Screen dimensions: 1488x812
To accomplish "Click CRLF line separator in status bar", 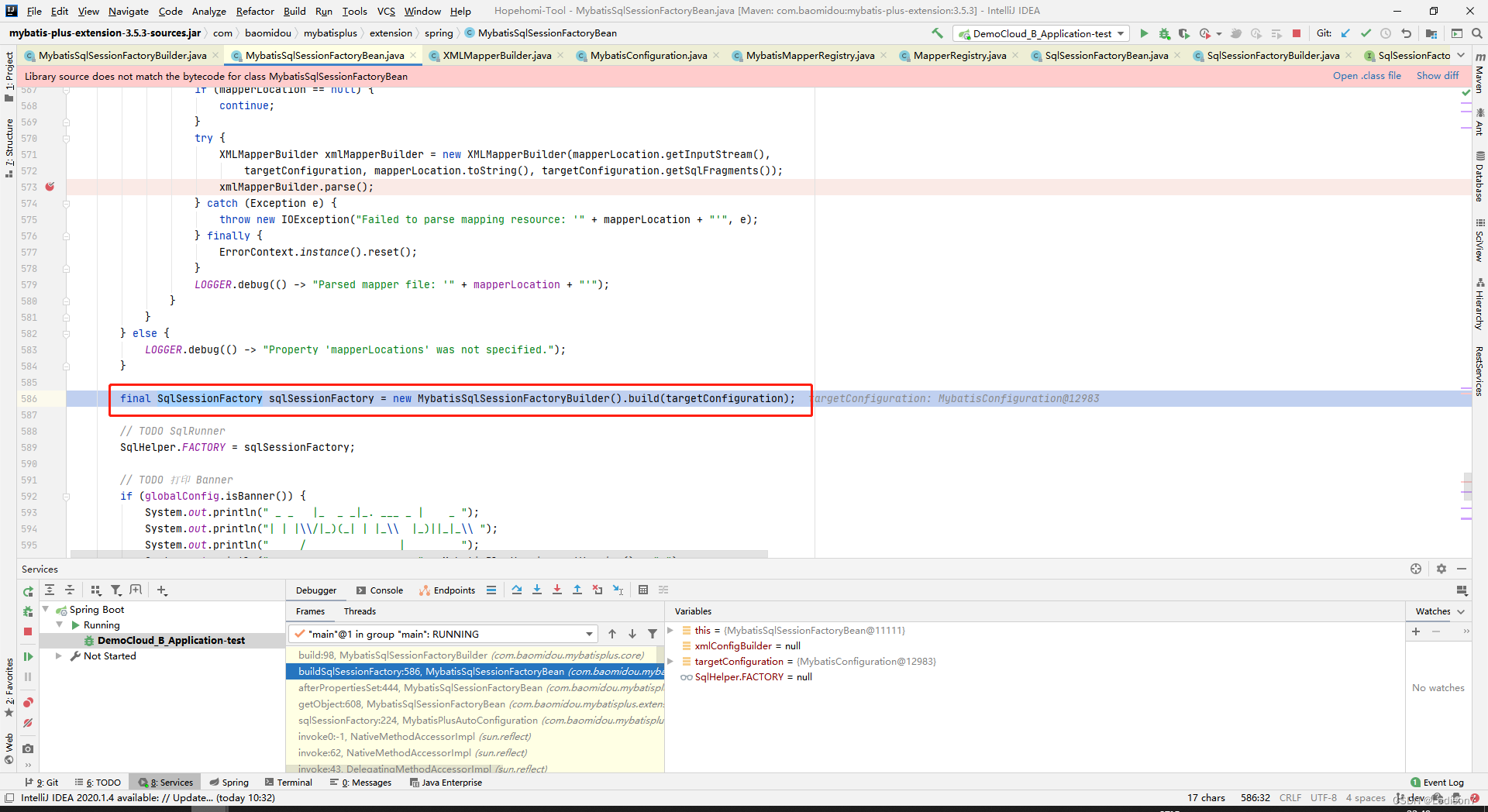I will click(x=1290, y=798).
